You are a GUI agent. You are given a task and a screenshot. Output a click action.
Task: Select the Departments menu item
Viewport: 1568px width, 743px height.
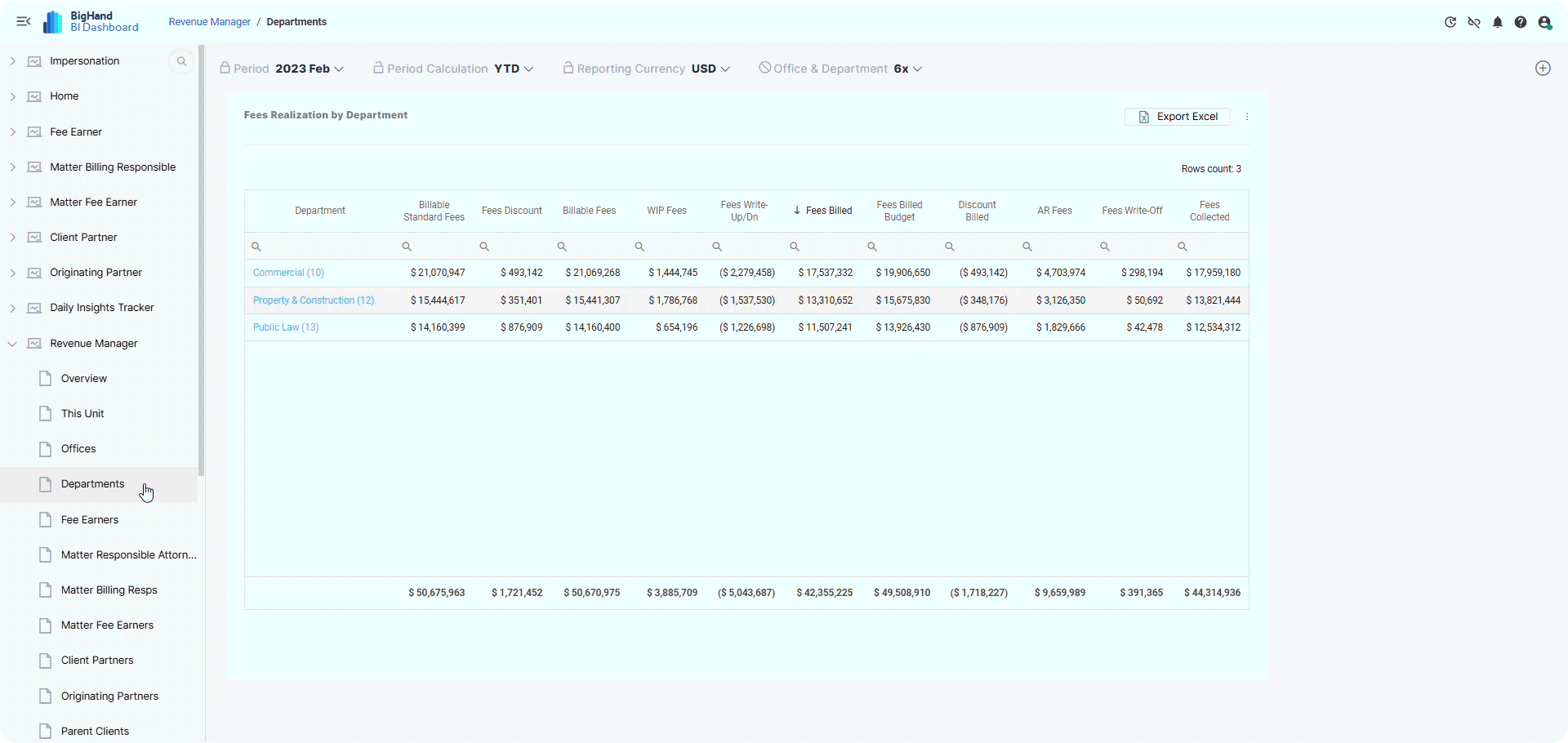point(99,484)
